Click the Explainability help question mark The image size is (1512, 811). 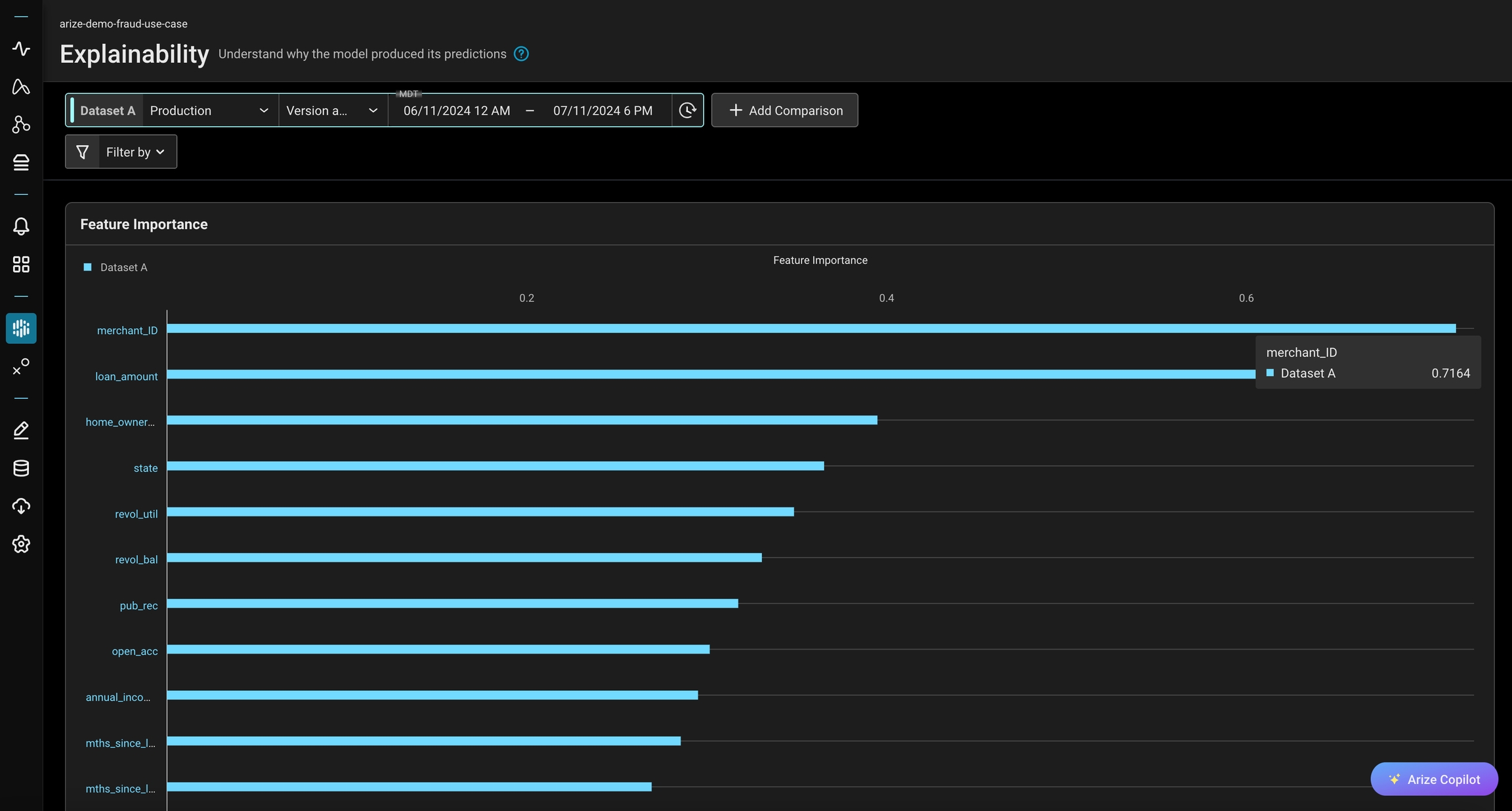520,54
